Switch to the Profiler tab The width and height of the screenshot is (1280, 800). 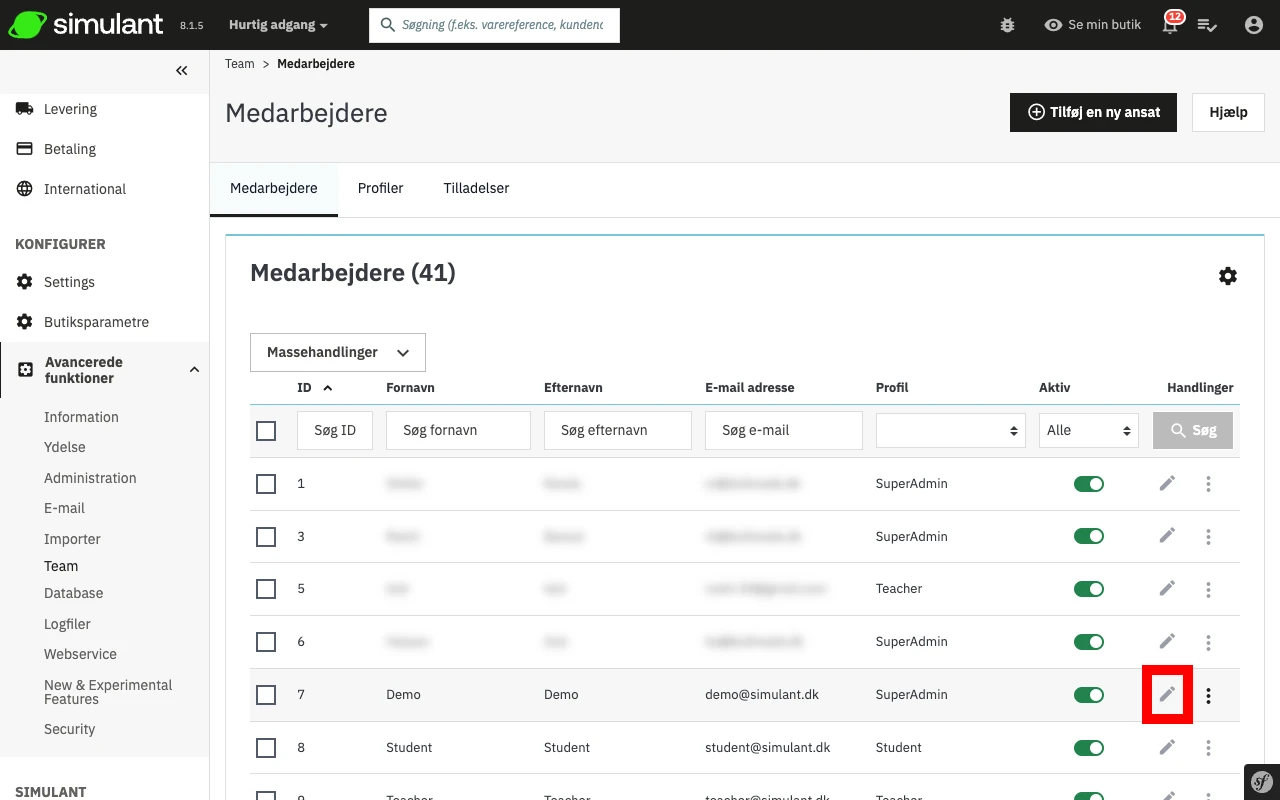[x=380, y=188]
